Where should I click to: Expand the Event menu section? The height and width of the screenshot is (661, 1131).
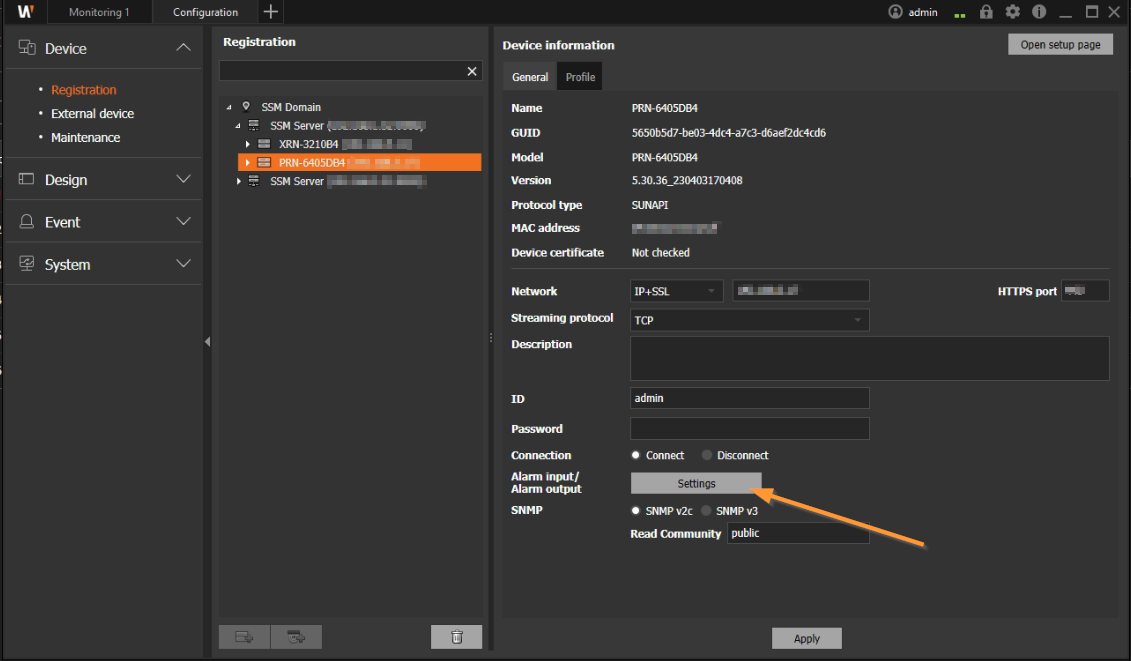[x=183, y=222]
